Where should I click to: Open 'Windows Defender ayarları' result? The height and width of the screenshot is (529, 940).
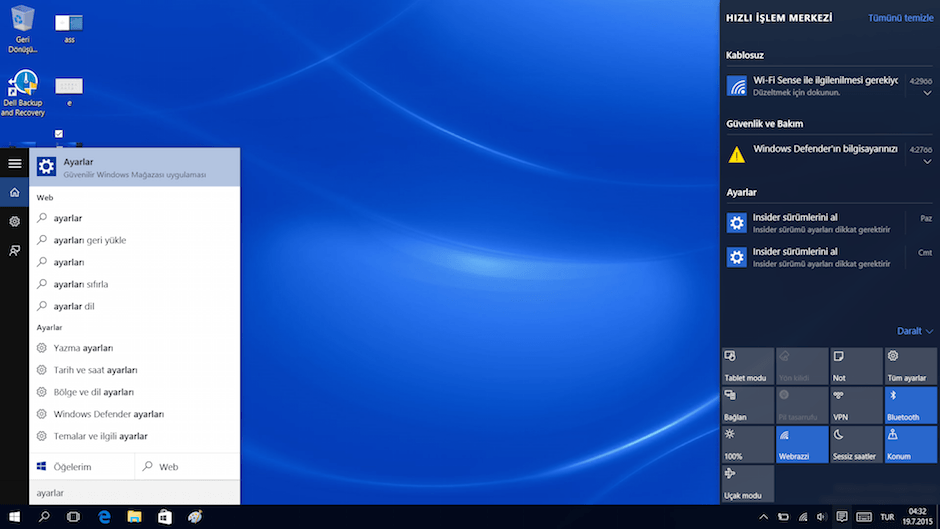[x=135, y=414]
